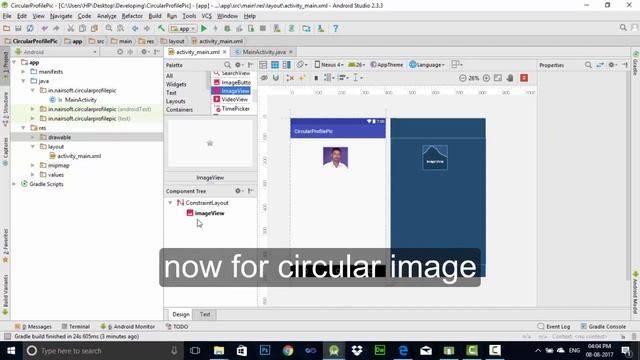
Task: Switch to the Text tab of the layout editor
Action: pos(205,314)
